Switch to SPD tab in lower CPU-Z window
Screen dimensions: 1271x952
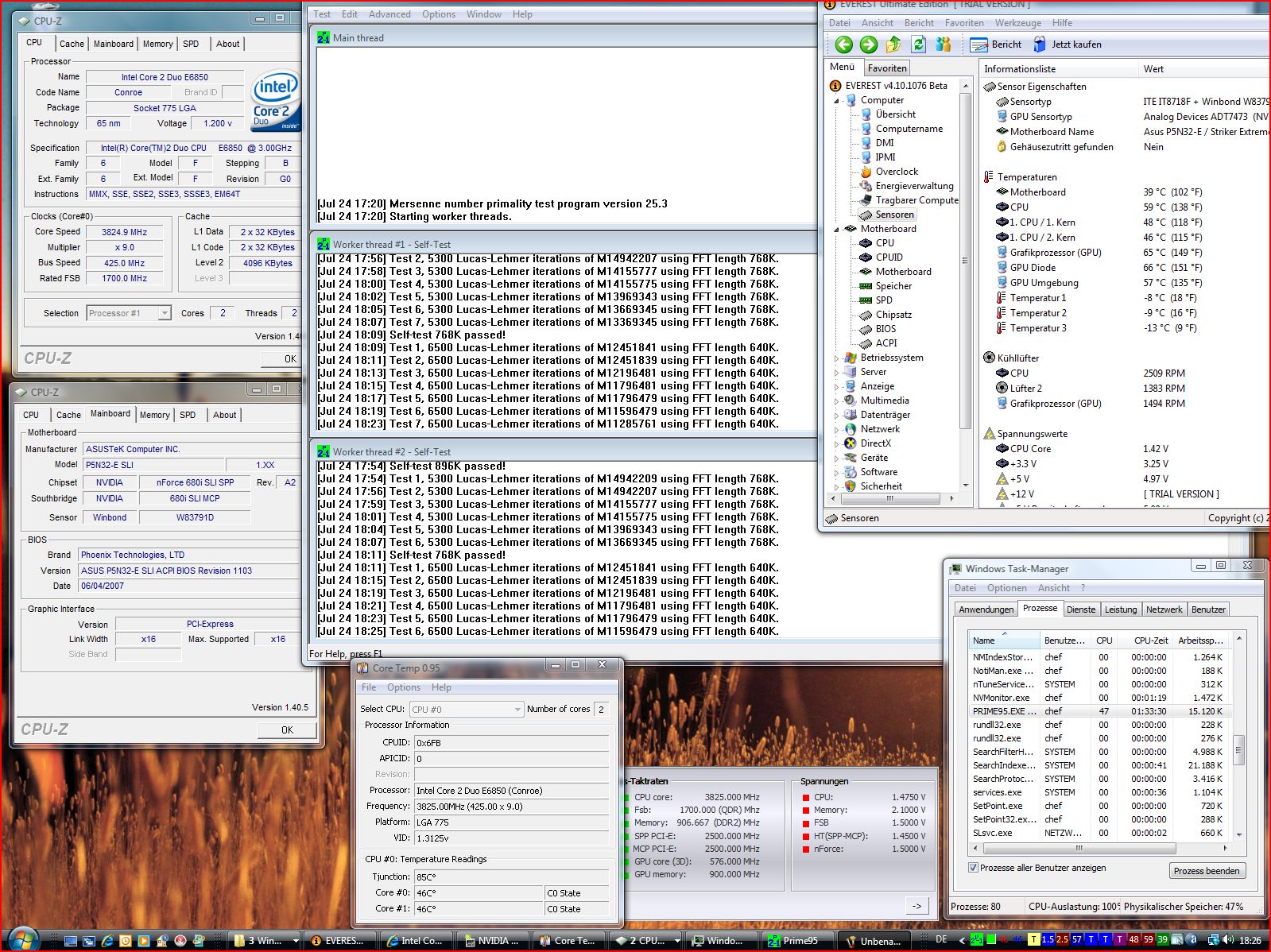[x=188, y=415]
